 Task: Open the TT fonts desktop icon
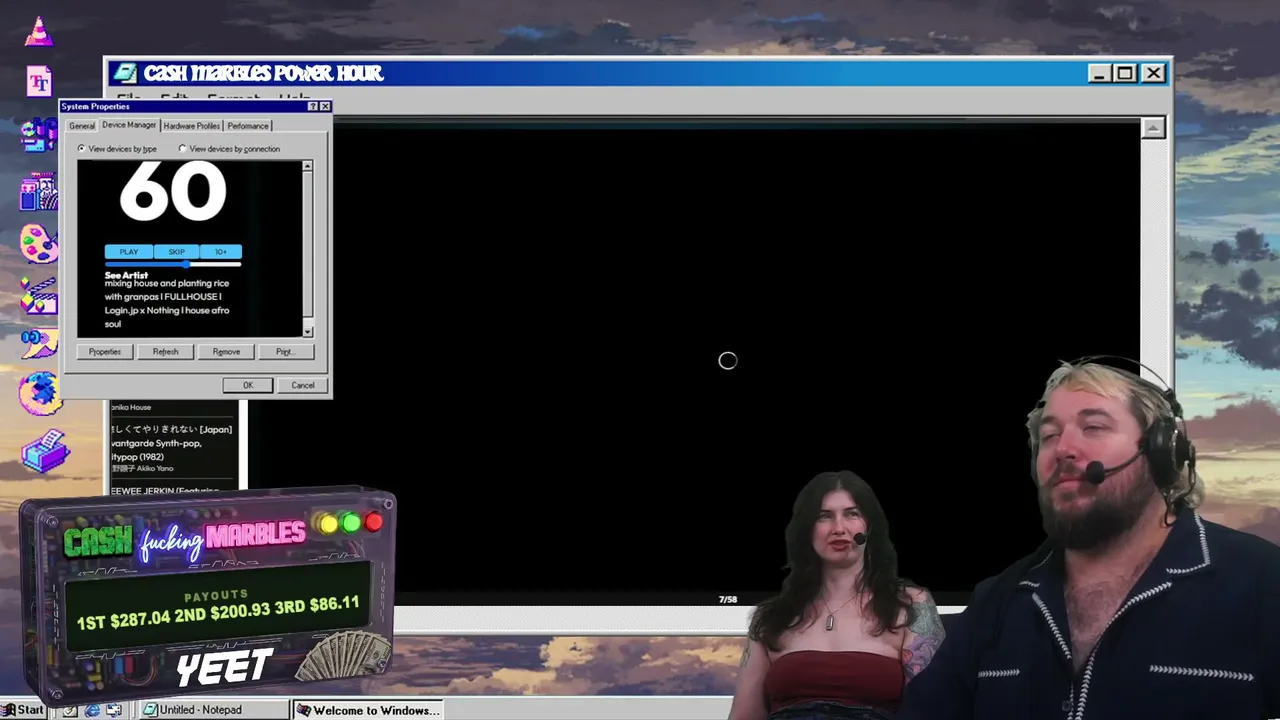[39, 81]
